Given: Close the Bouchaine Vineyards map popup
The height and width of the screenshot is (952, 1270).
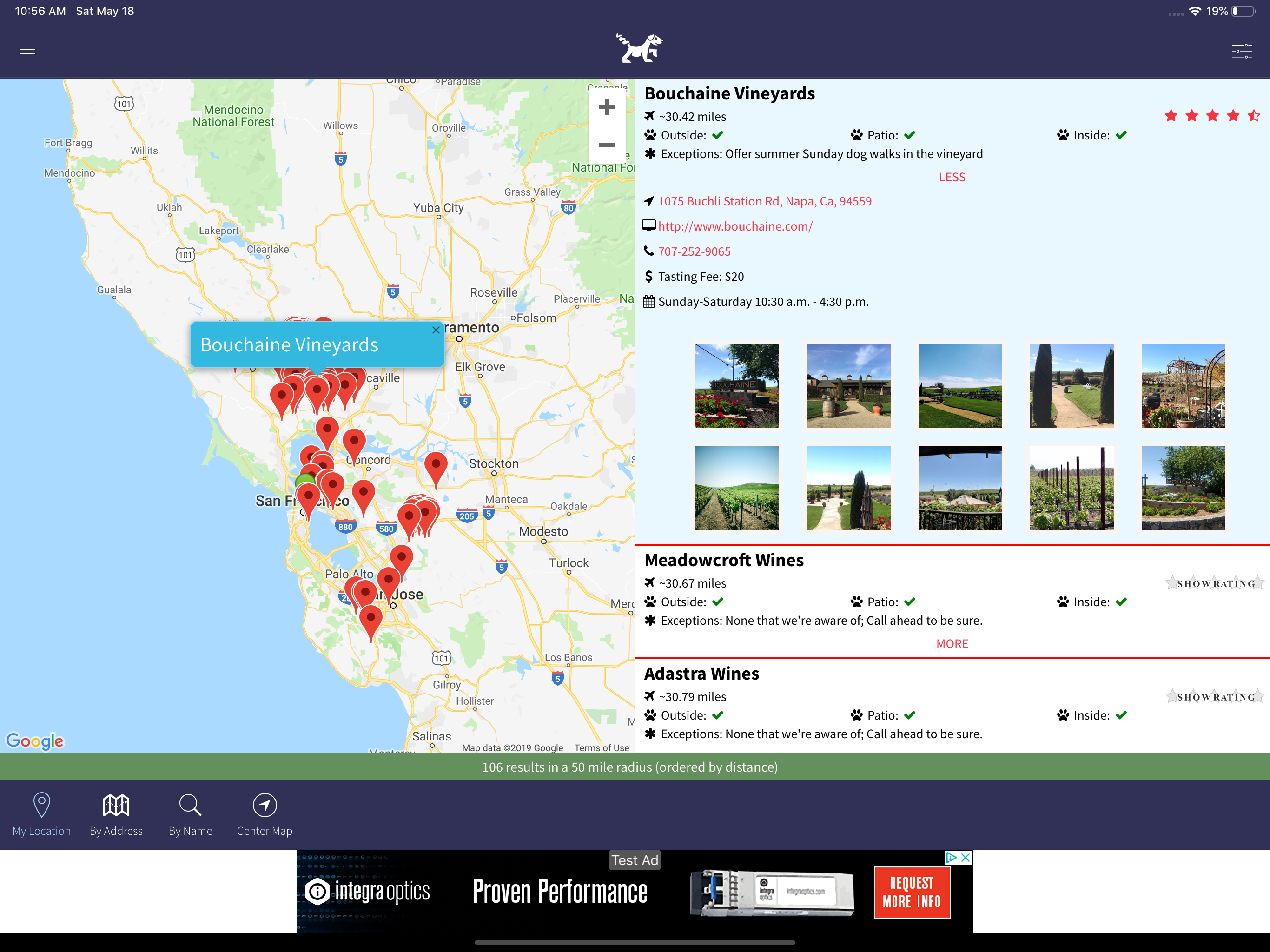Looking at the screenshot, I should [x=436, y=330].
